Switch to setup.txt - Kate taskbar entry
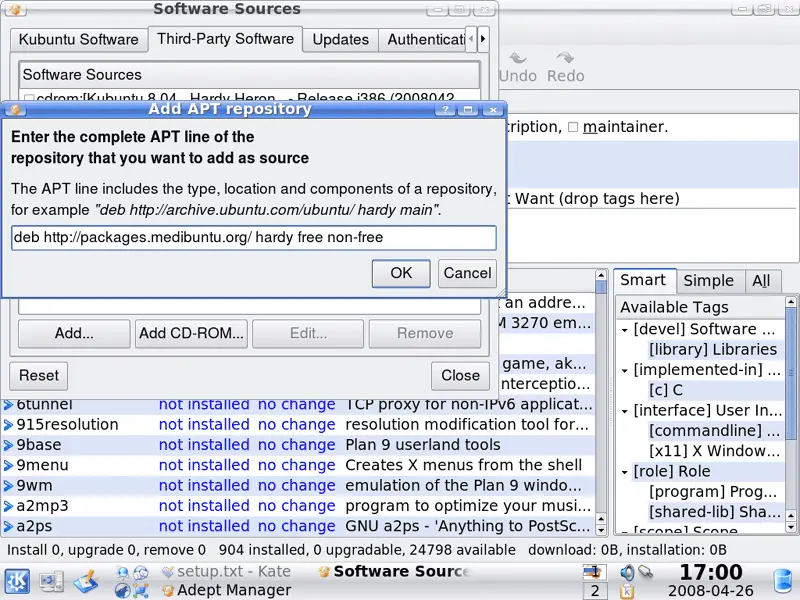Viewport: 800px width, 600px height. pos(226,571)
